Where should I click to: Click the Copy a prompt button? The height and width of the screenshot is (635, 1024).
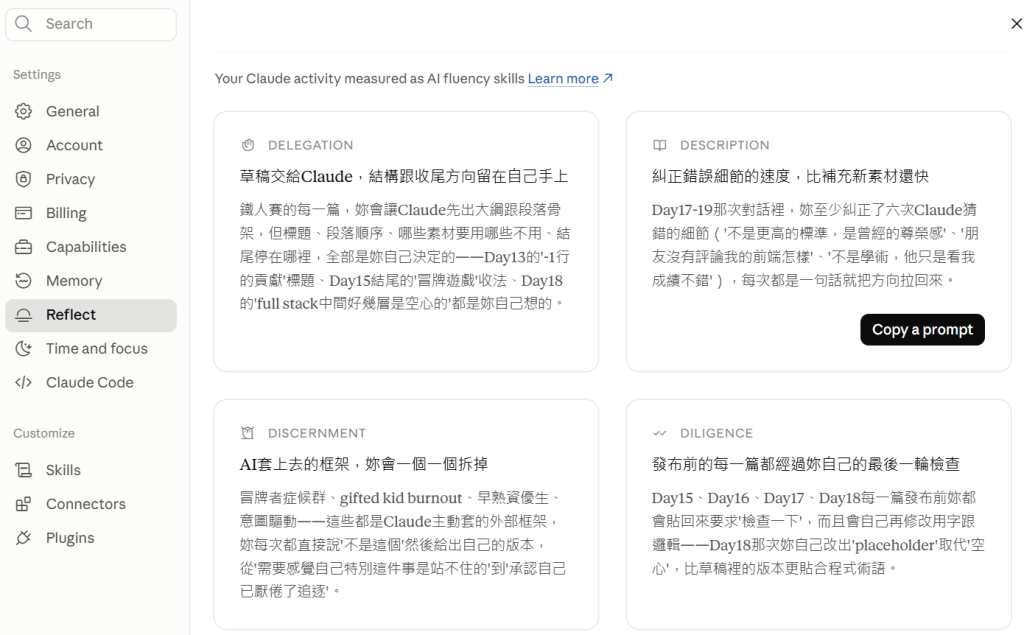tap(922, 330)
